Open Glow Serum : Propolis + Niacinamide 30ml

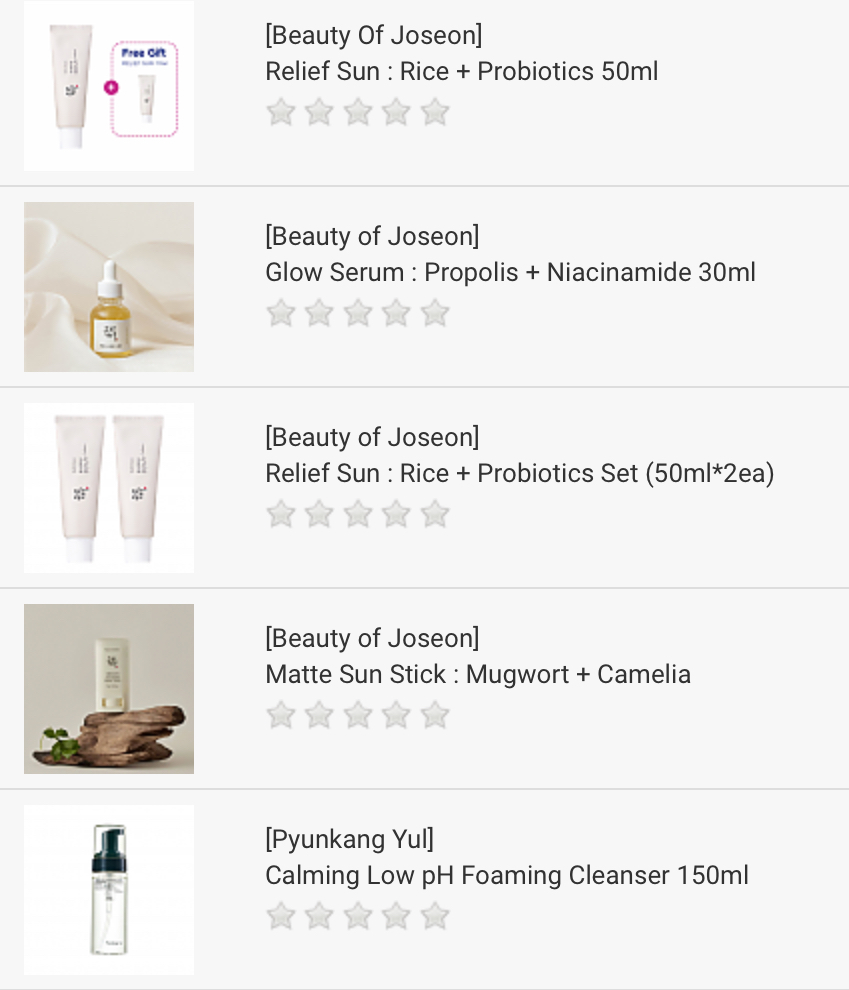pyautogui.click(x=510, y=273)
